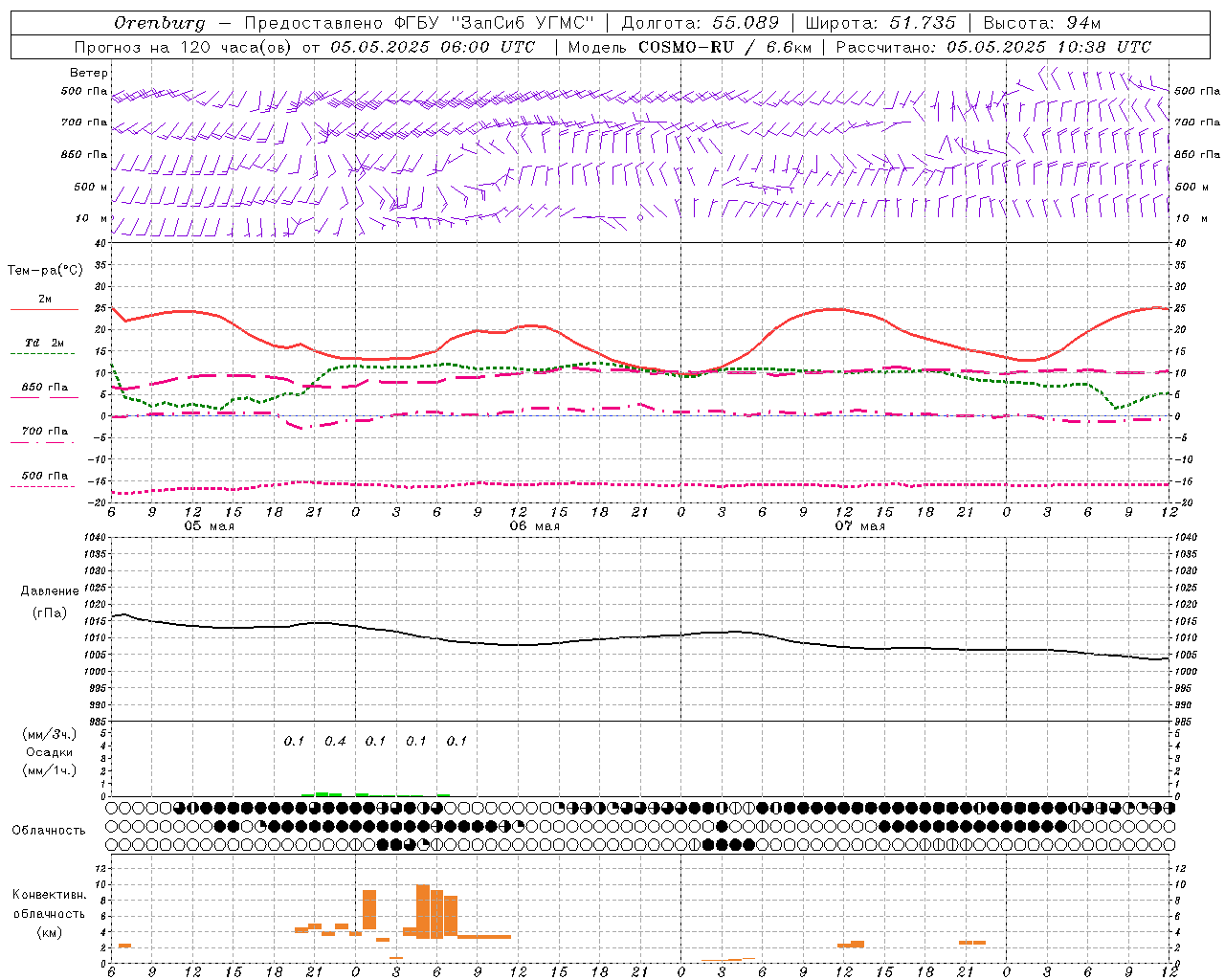
Task: Click the 0.4 precipitation value
Action: (335, 741)
